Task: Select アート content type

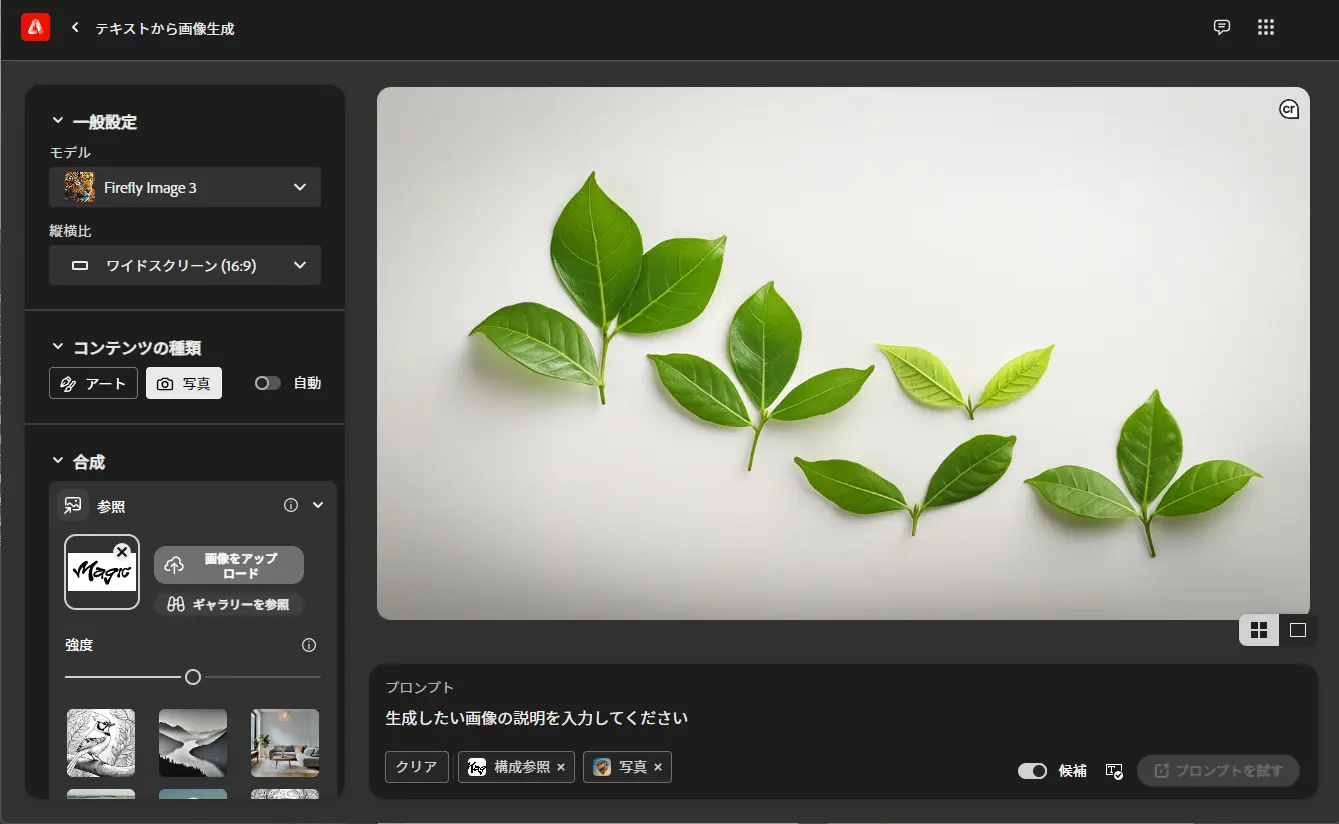Action: coord(93,383)
